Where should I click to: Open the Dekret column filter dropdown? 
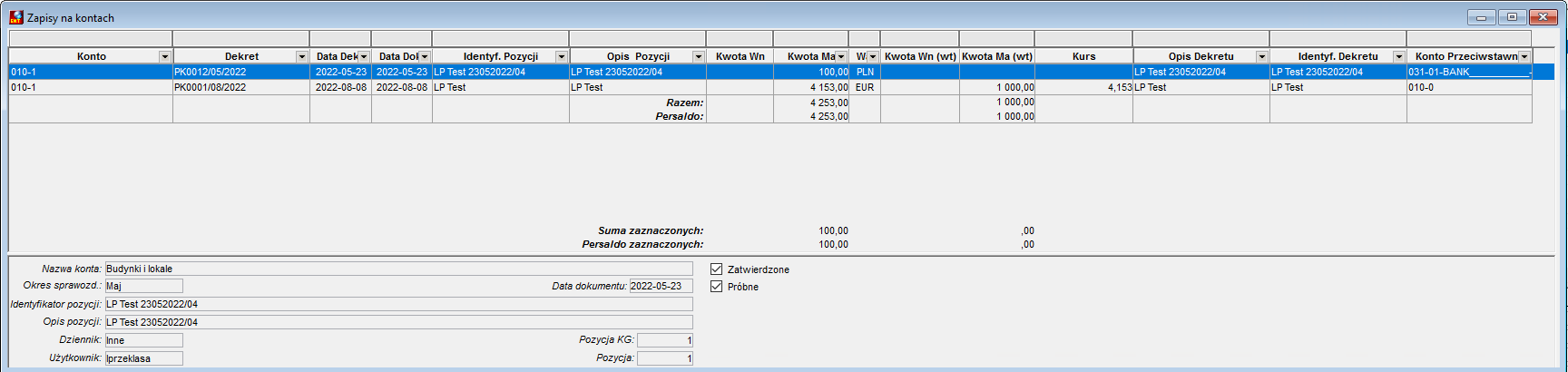pyautogui.click(x=302, y=56)
